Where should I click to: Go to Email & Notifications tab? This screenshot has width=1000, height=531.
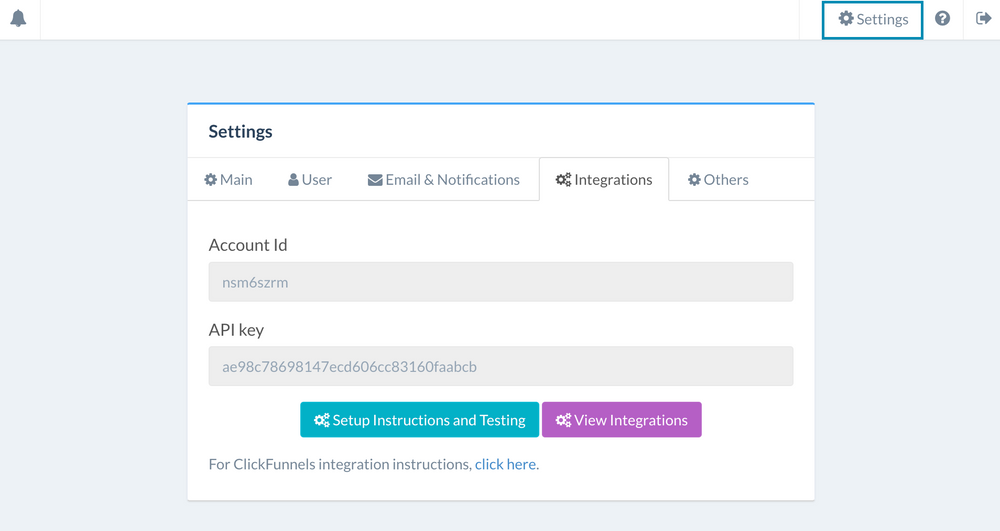pos(444,180)
